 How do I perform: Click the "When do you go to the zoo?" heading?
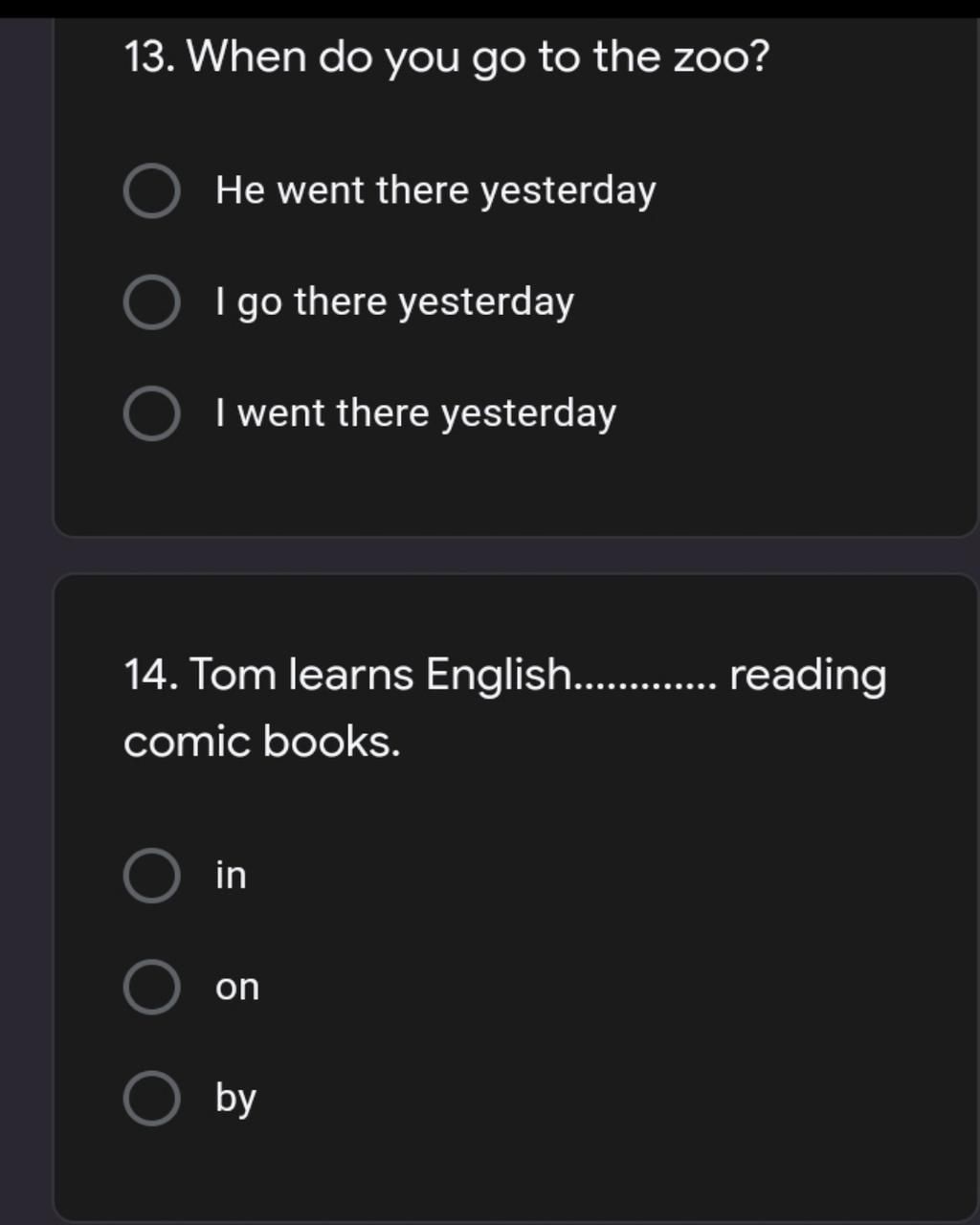[447, 58]
